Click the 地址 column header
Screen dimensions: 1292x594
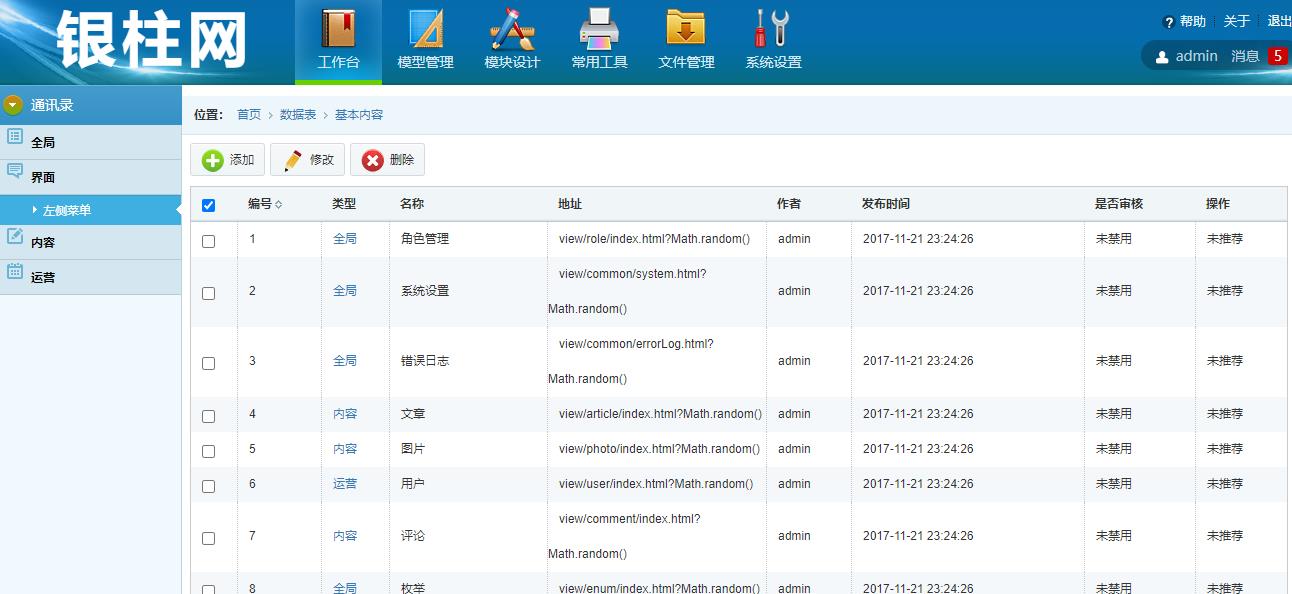click(570, 204)
